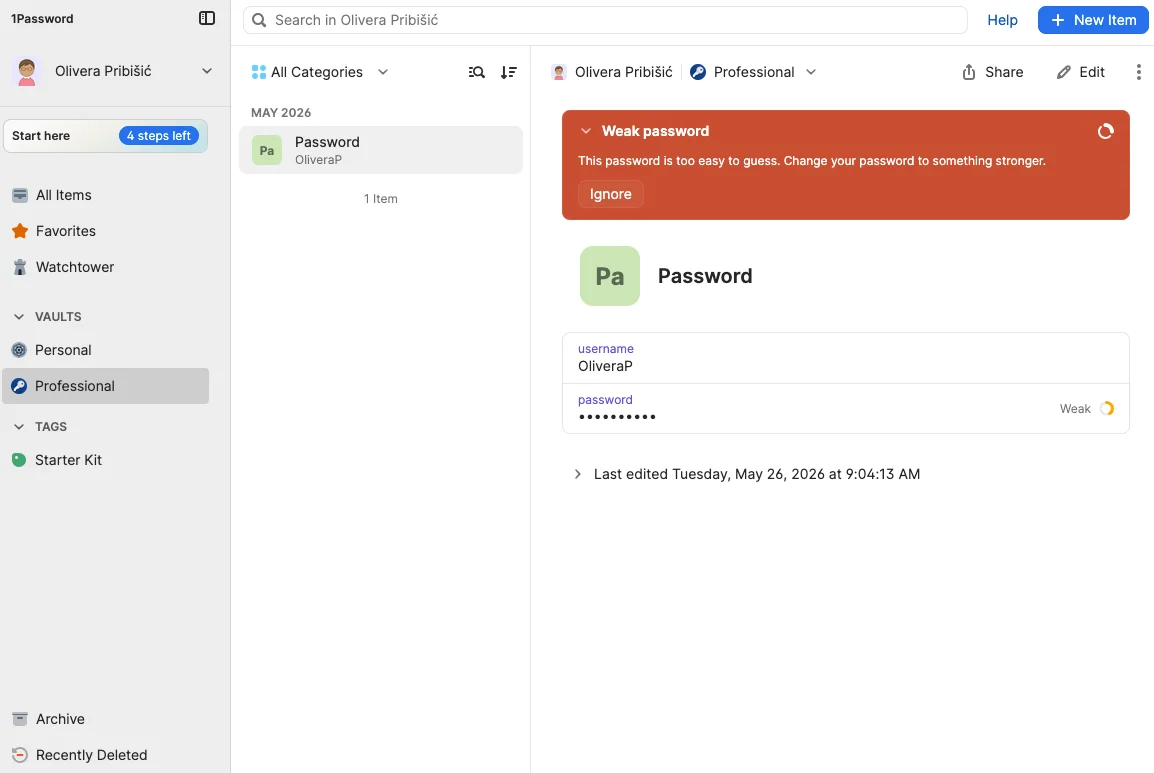Viewport: 1154px width, 773px height.
Task: Open Watchtower in sidebar
Action: click(x=106, y=267)
